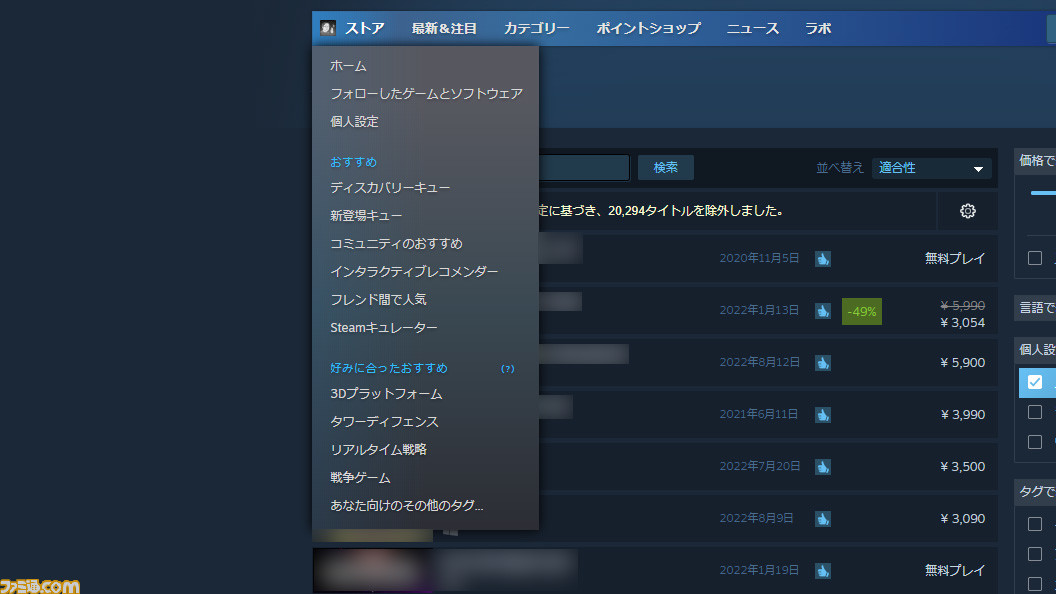Open the カテゴリー tab
The image size is (1056, 594).
[x=537, y=28]
